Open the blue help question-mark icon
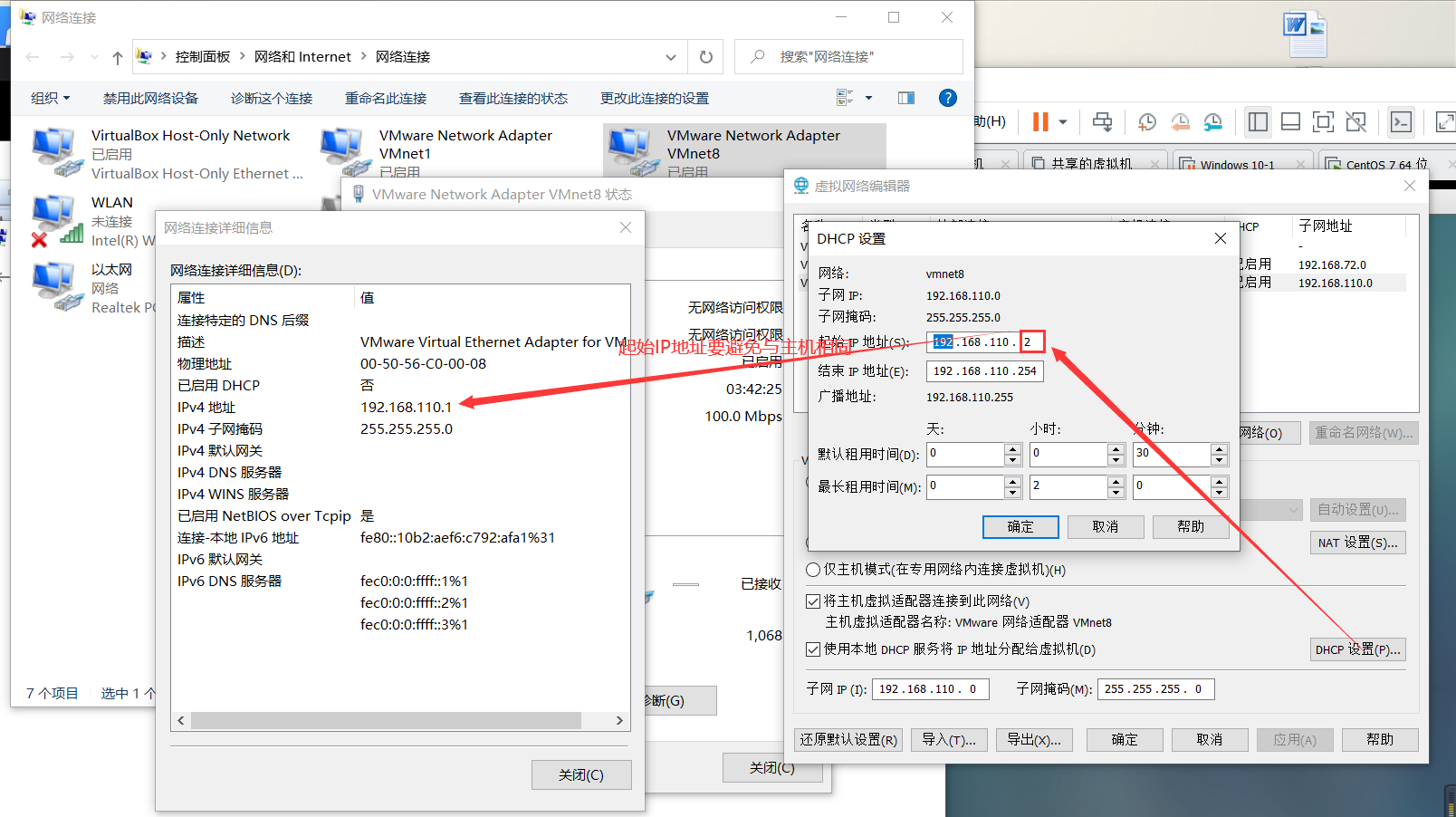Image resolution: width=1456 pixels, height=817 pixels. [x=948, y=98]
